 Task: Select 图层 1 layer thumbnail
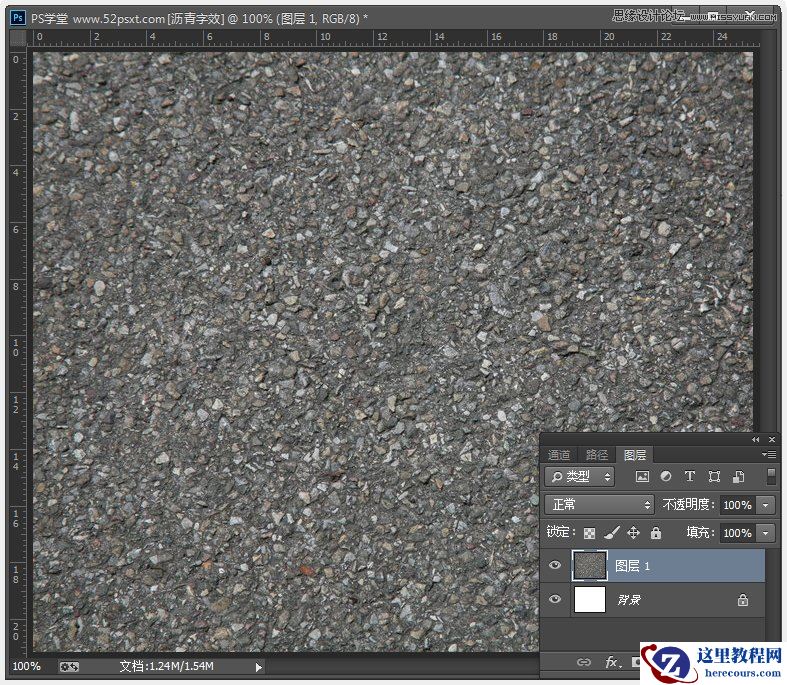point(590,566)
